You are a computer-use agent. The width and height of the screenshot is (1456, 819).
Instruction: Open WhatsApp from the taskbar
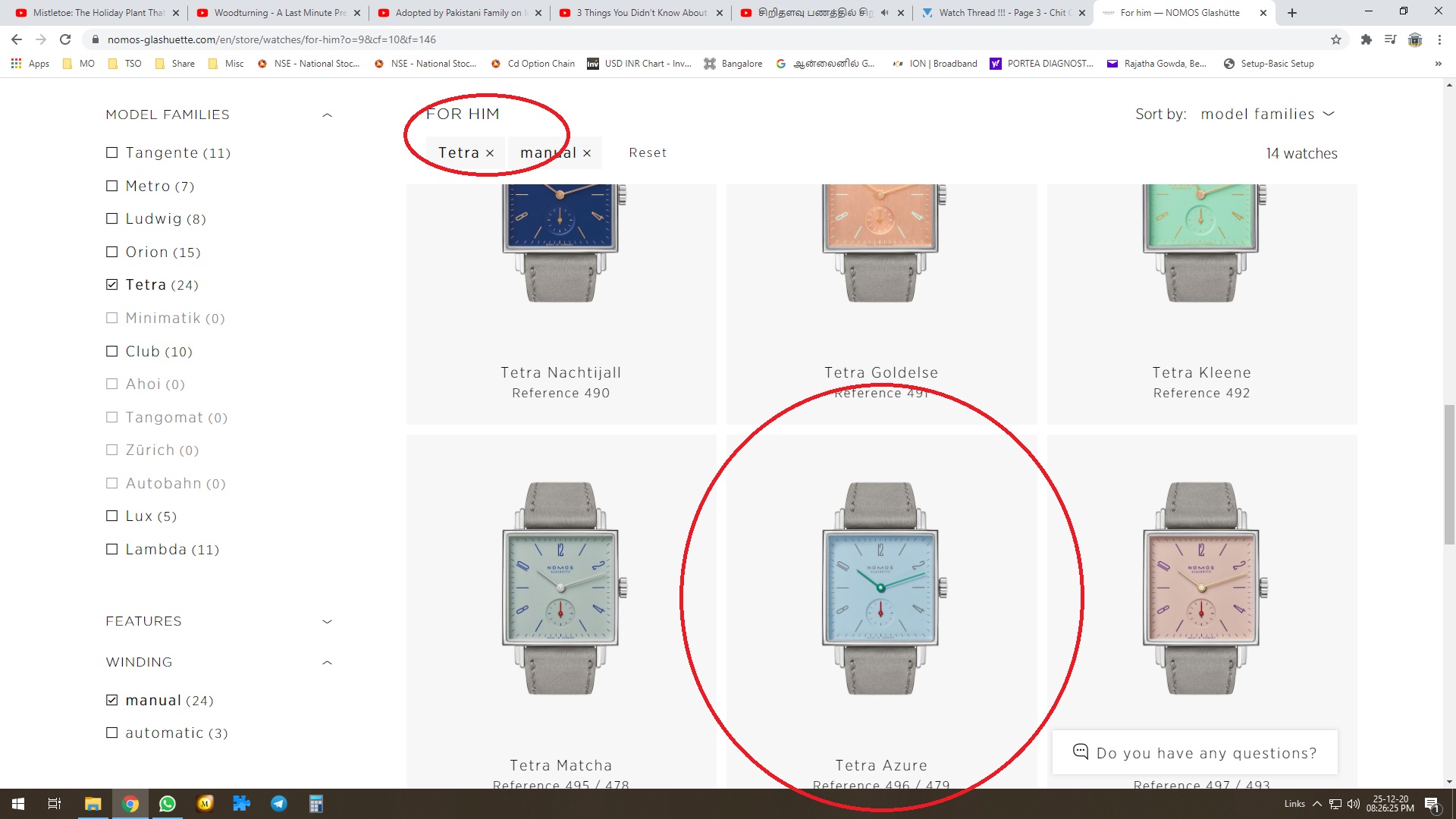[x=168, y=804]
